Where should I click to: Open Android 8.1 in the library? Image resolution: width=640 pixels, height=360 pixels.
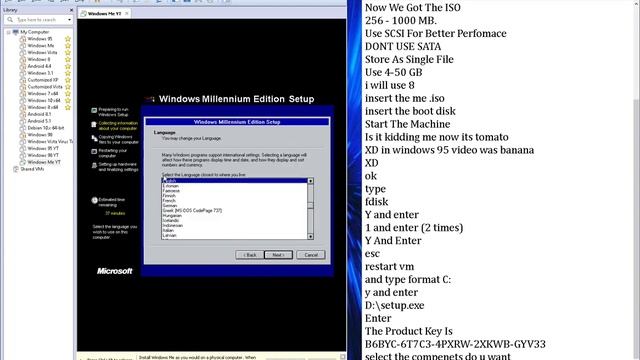tap(39, 114)
